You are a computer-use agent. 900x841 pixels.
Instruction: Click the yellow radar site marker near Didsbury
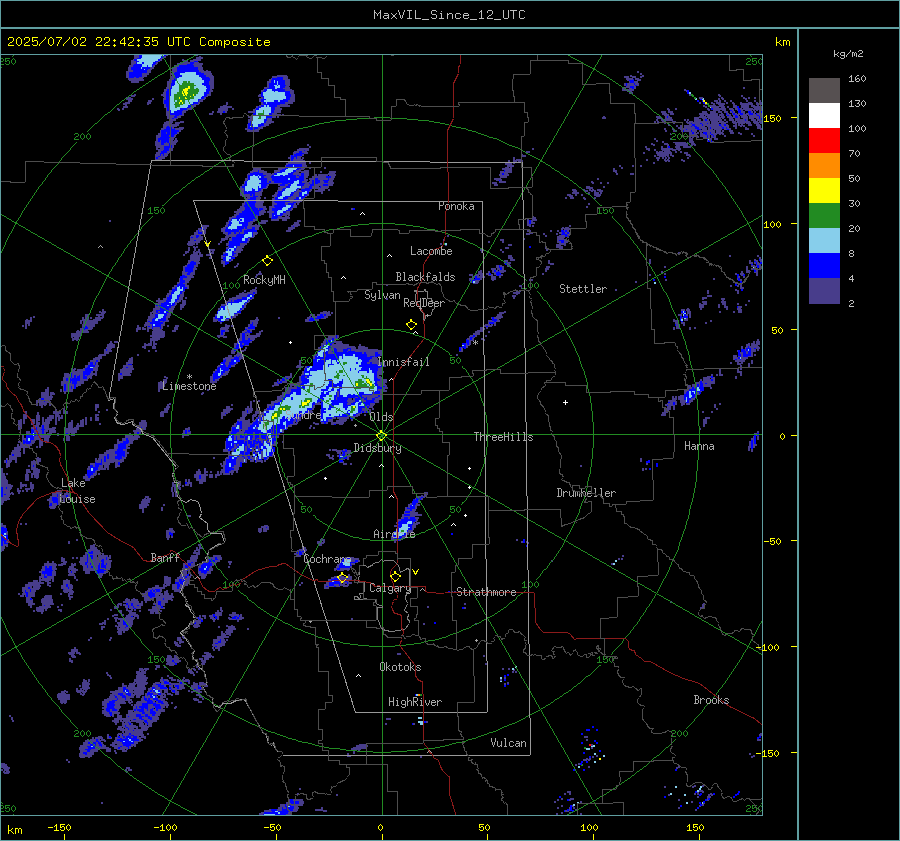tap(382, 436)
